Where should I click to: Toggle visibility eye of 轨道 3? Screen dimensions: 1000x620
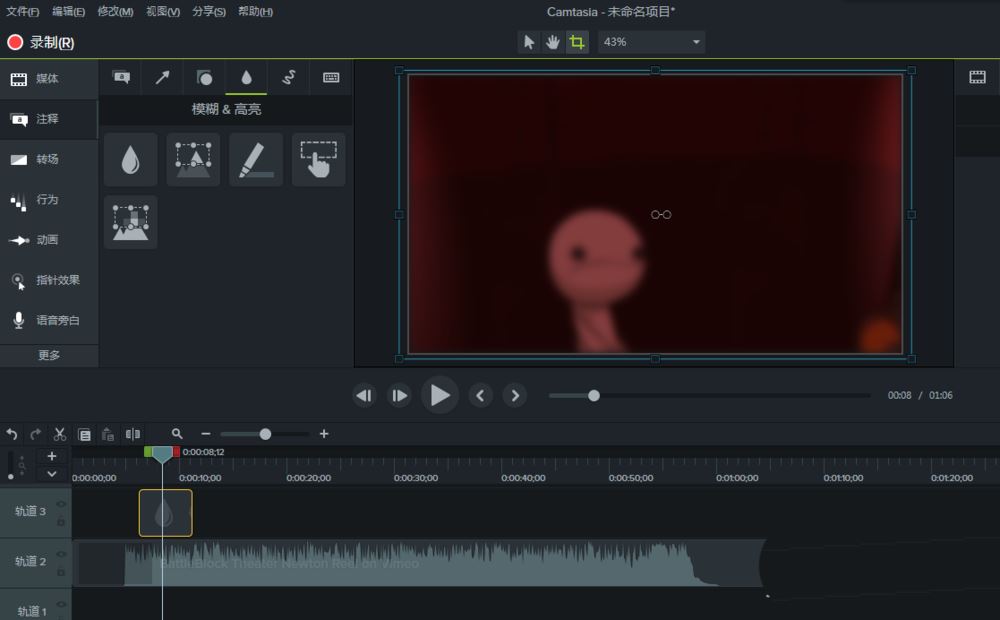pos(61,504)
